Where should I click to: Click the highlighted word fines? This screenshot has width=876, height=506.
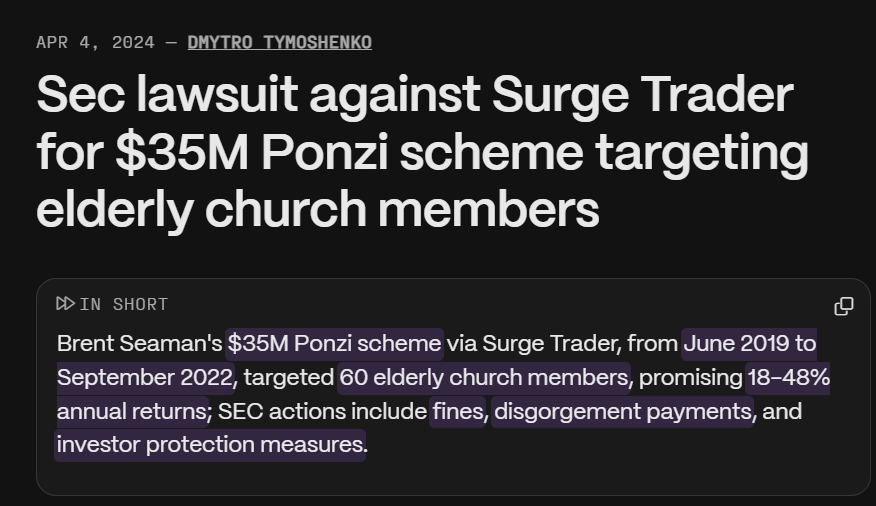click(x=458, y=412)
